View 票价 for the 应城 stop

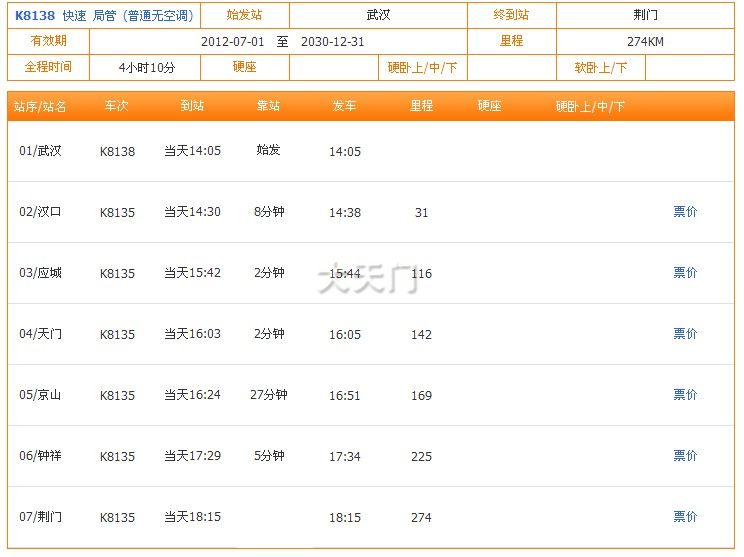pos(685,273)
